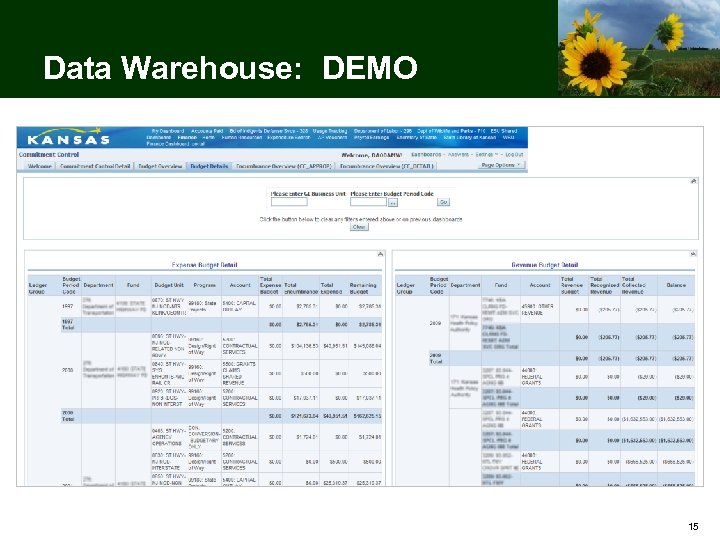720x540 pixels.
Task: Click the Budget Period Code input field
Action: (x=368, y=202)
